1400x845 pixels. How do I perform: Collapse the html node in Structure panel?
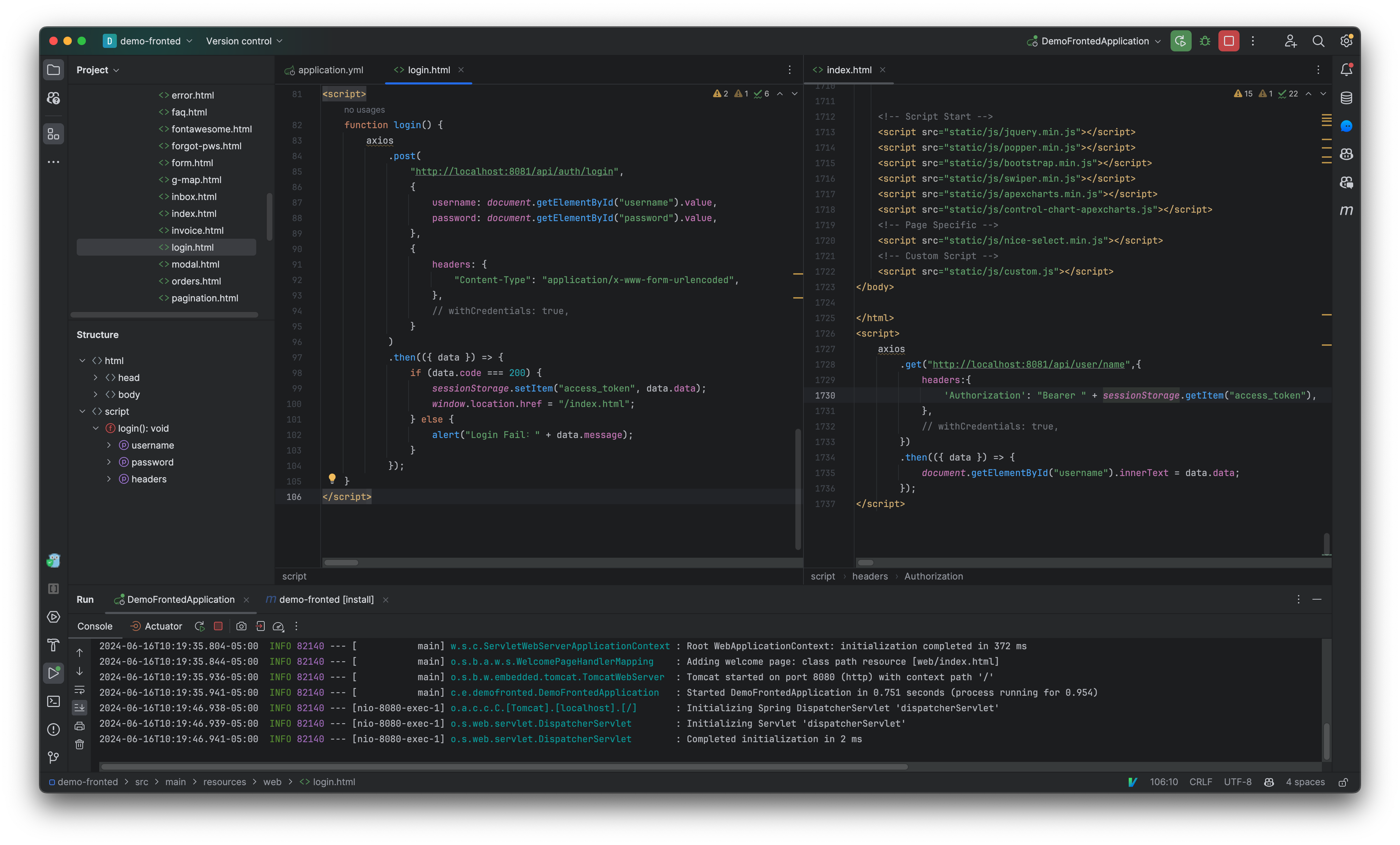(x=83, y=360)
